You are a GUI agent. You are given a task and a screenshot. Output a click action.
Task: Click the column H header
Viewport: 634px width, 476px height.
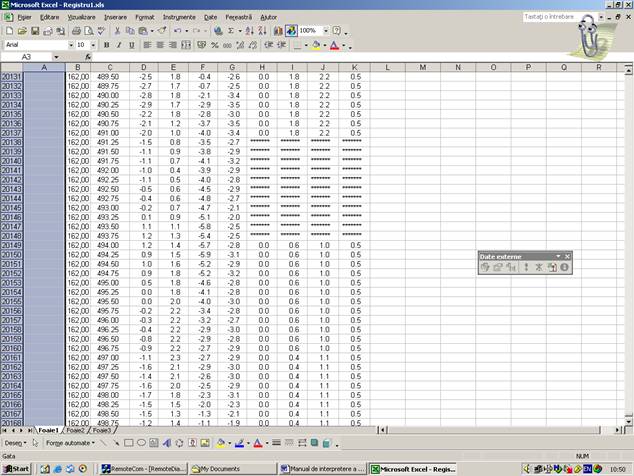coord(262,67)
